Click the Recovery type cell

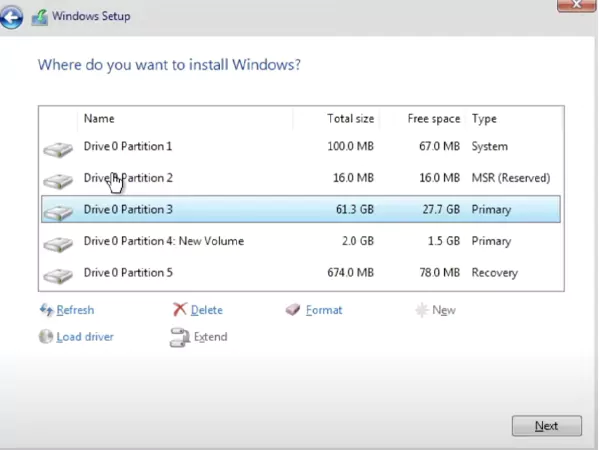[x=494, y=273]
